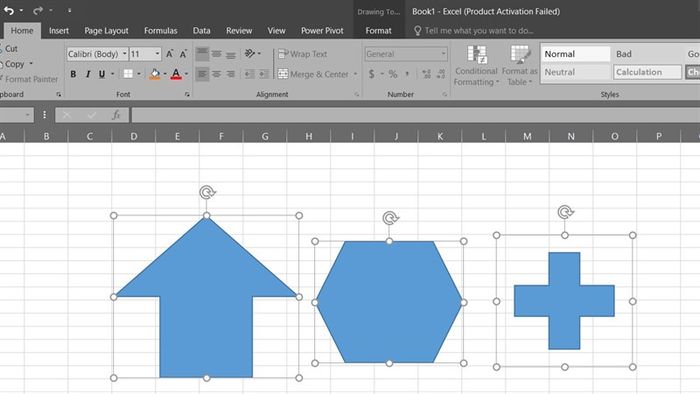Expand the font size 11 dropdown
The width and height of the screenshot is (700, 394).
tap(157, 54)
